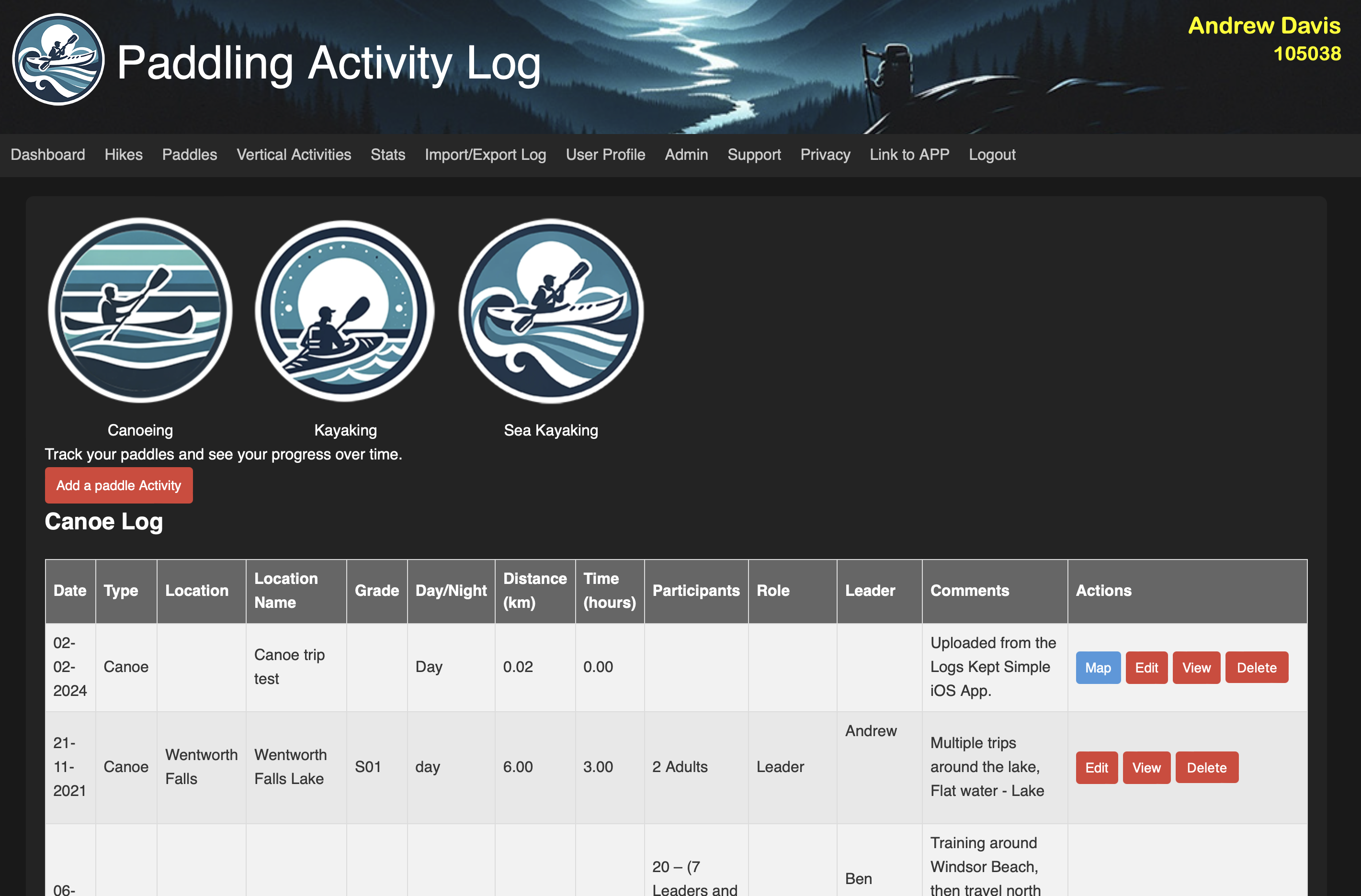Open the Stats page
Screen dimensions: 1361x896
point(388,155)
